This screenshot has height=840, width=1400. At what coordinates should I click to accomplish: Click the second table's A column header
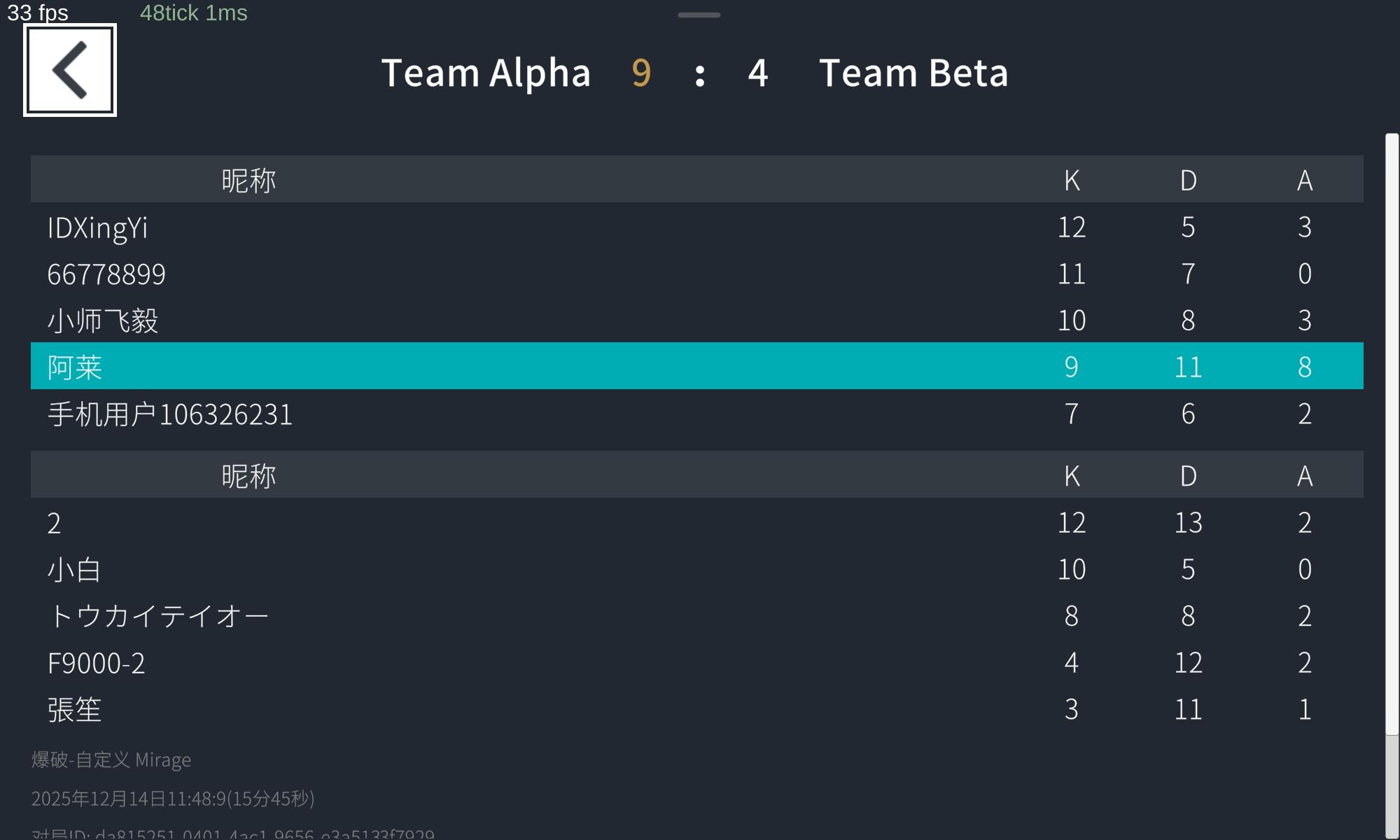pyautogui.click(x=1304, y=476)
